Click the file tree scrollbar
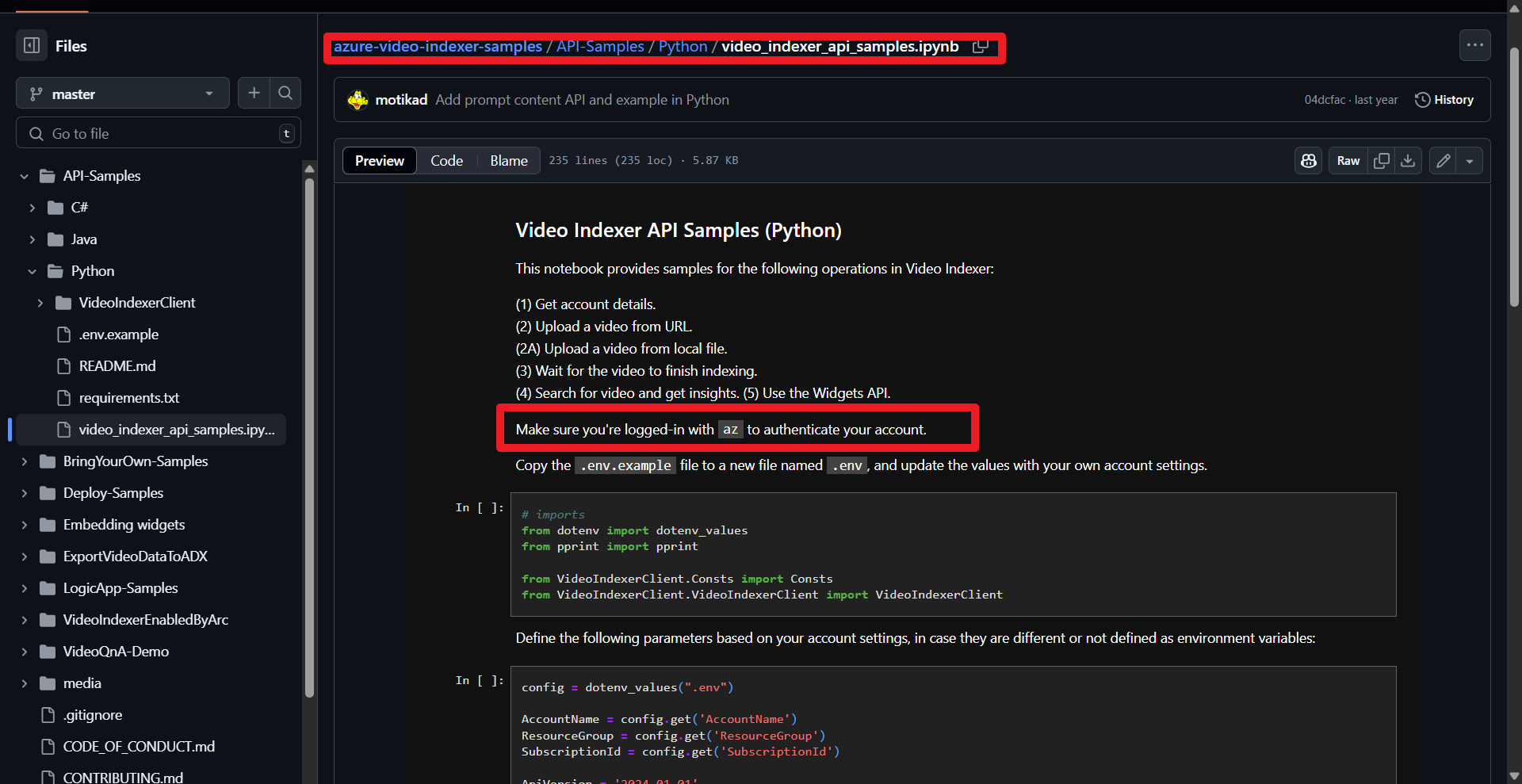The image size is (1522, 784). point(309,436)
